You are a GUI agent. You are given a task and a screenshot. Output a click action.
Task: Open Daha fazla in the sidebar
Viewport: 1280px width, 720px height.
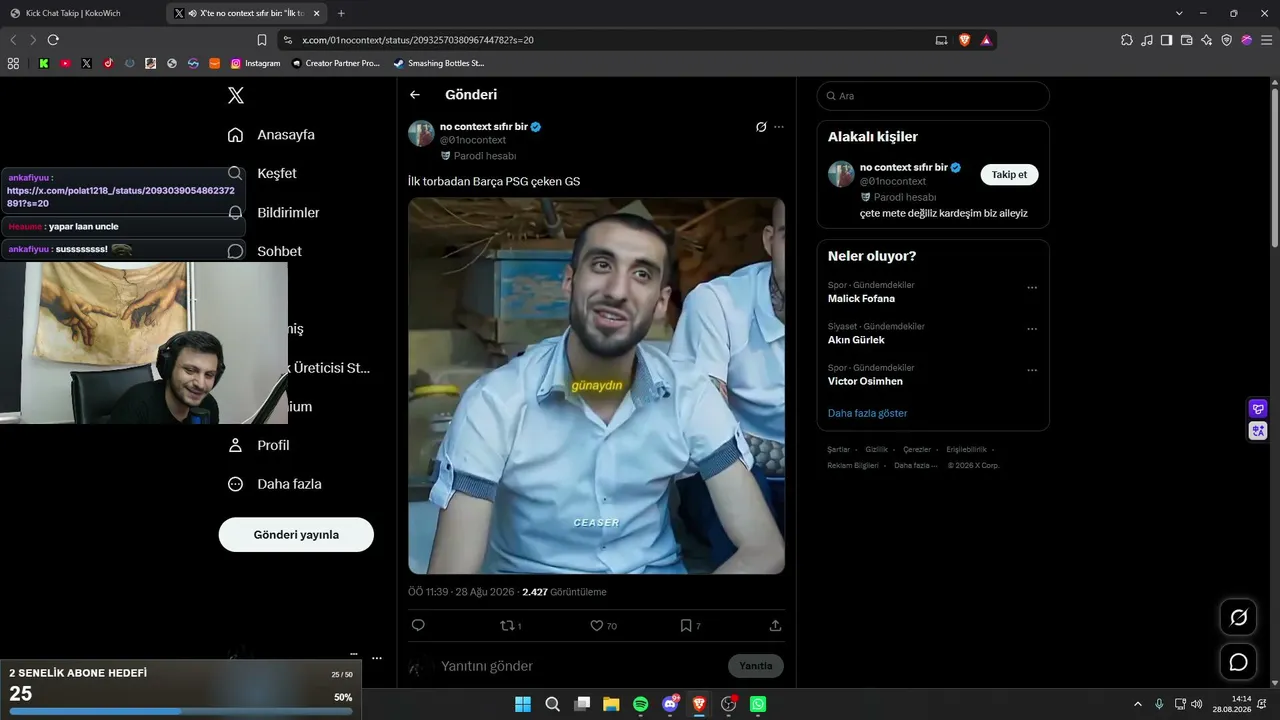point(274,484)
